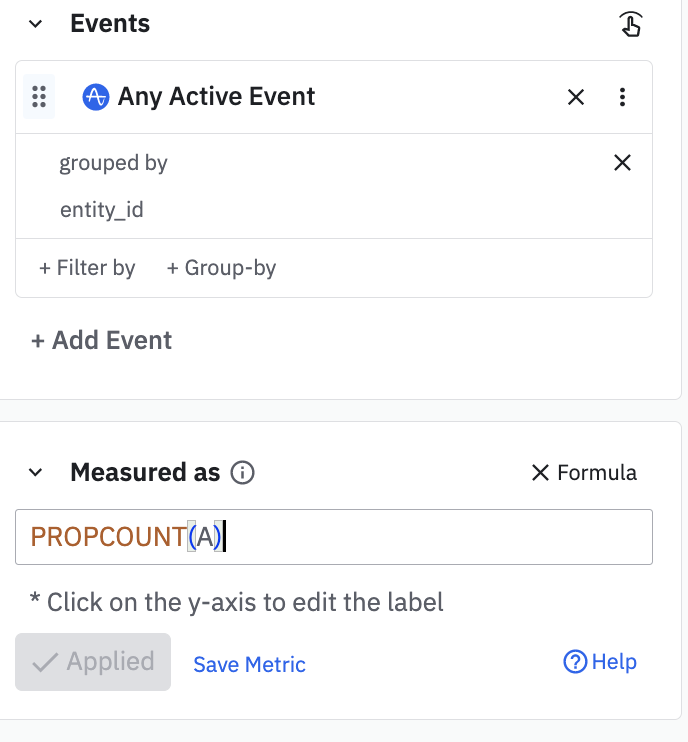The height and width of the screenshot is (742, 688).
Task: Select the entity_id property dropdown
Action: 102,210
